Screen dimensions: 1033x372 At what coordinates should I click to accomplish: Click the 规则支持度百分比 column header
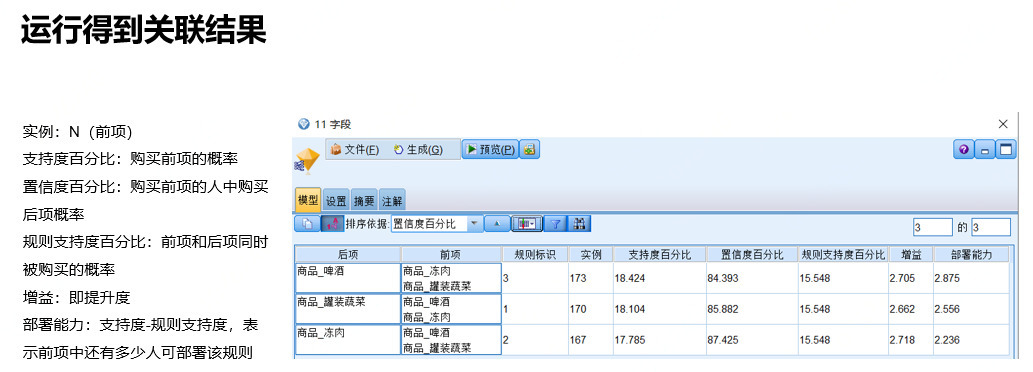843,254
